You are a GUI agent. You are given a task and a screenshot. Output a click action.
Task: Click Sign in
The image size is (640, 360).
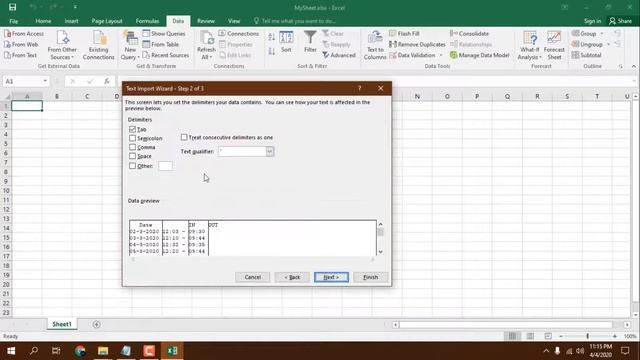point(592,21)
